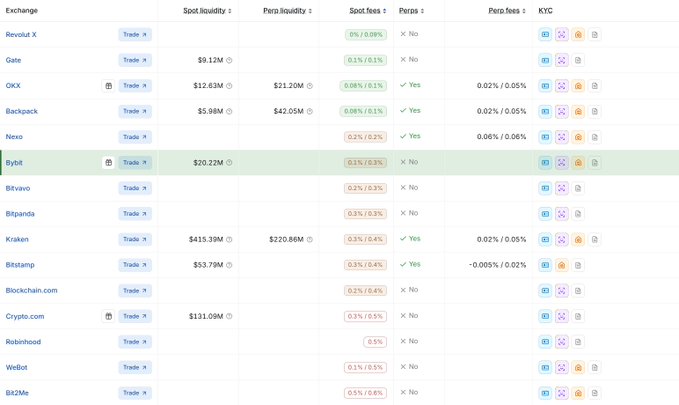Viewport: 679px width, 405px height.
Task: Open the Robinhood exchange link
Action: (x=23, y=342)
